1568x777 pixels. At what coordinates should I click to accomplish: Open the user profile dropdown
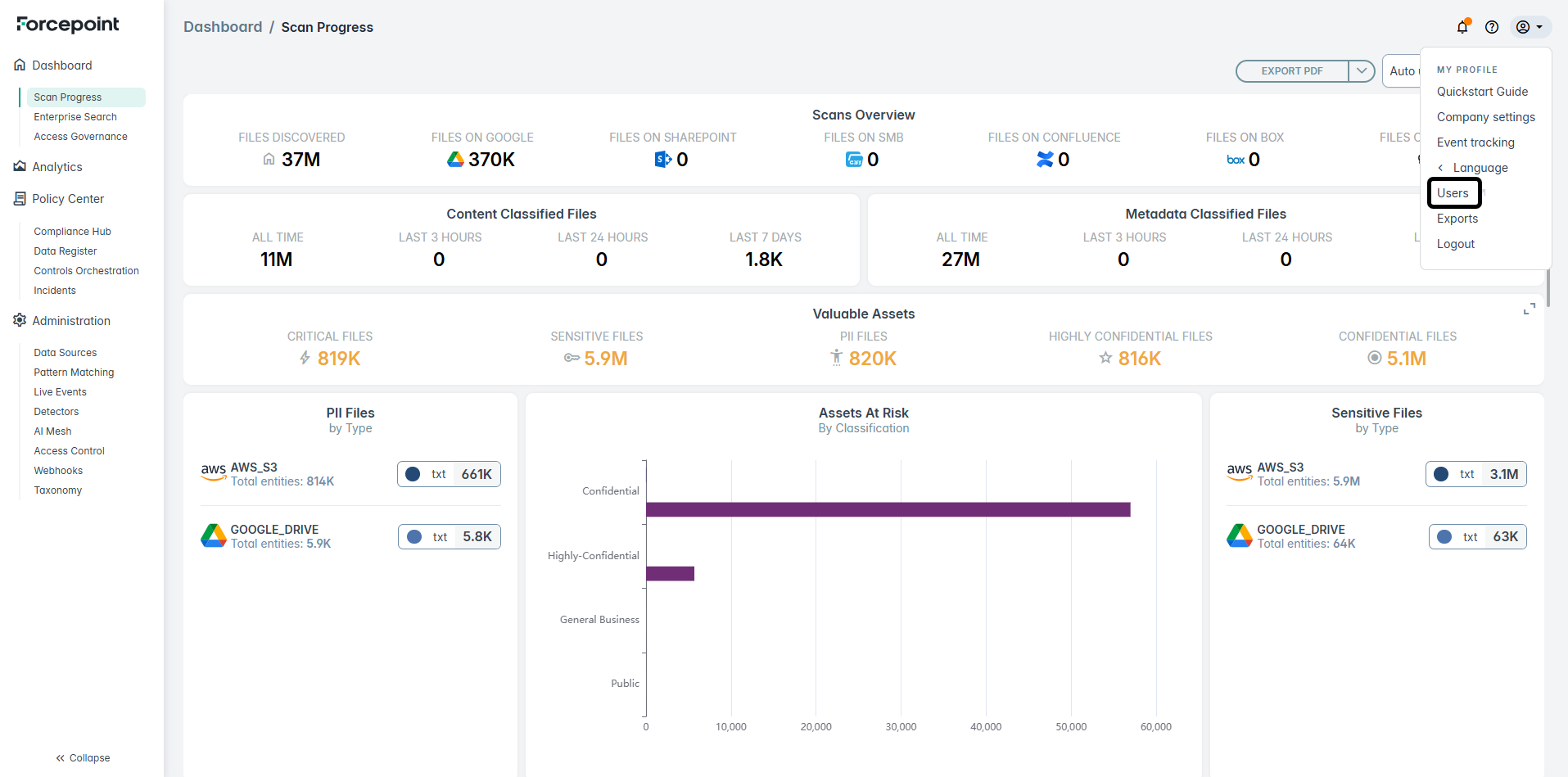(1530, 27)
